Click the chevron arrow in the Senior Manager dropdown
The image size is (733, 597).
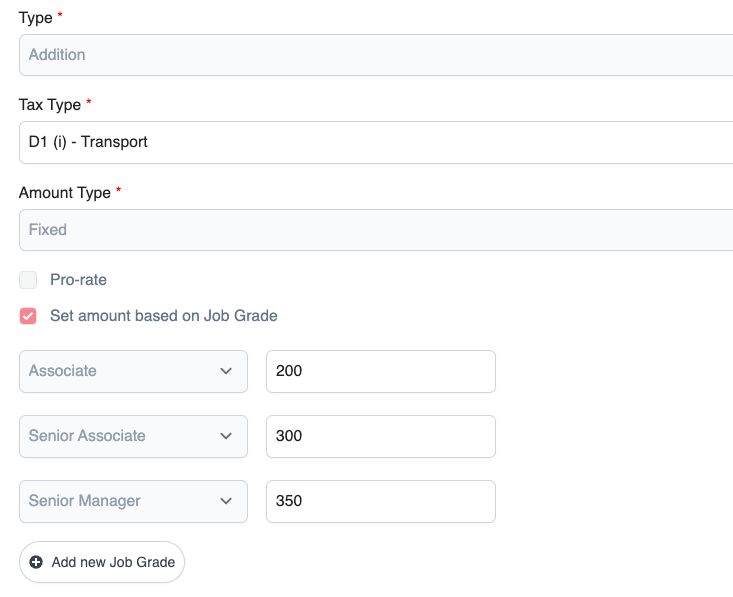click(x=225, y=501)
